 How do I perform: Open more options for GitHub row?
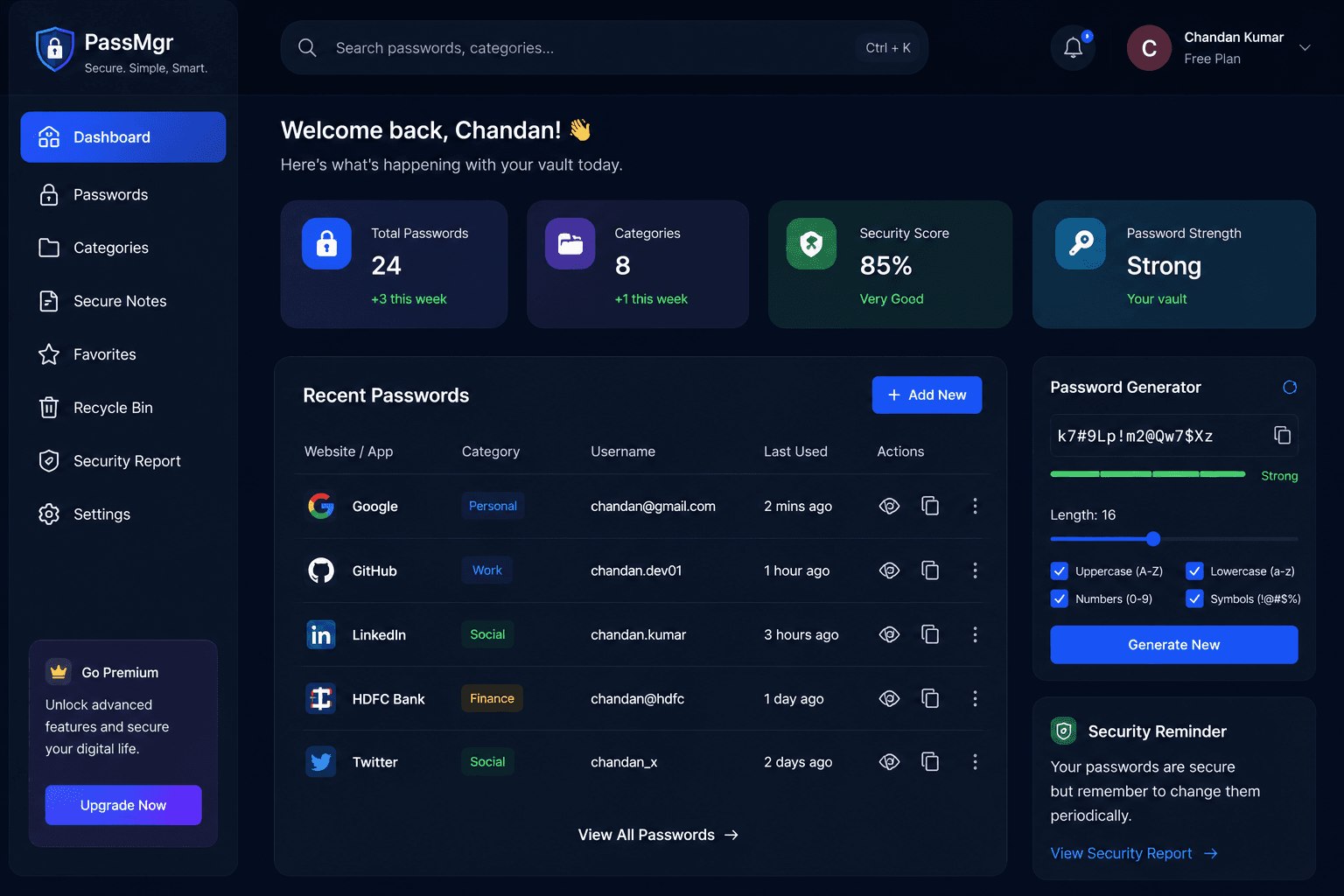[975, 570]
